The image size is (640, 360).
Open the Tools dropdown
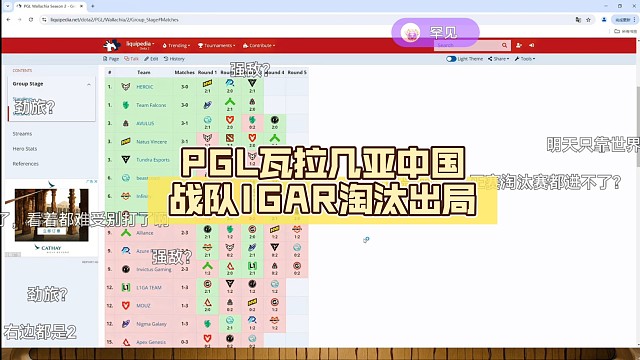coord(525,59)
